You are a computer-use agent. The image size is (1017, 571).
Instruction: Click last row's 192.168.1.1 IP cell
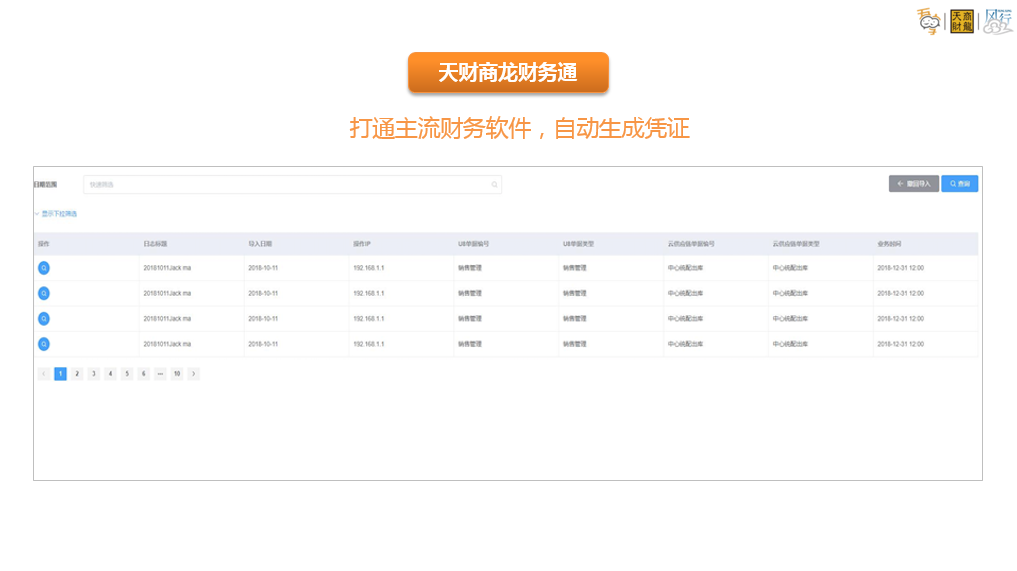[368, 344]
